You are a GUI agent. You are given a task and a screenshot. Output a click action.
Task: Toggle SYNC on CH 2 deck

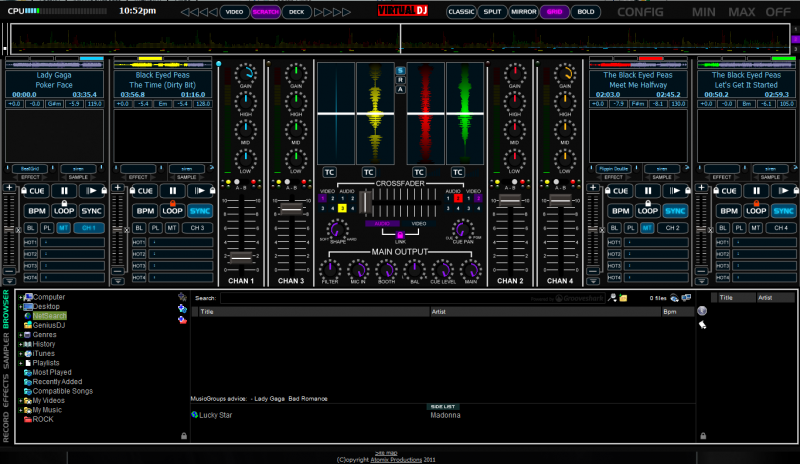click(675, 211)
